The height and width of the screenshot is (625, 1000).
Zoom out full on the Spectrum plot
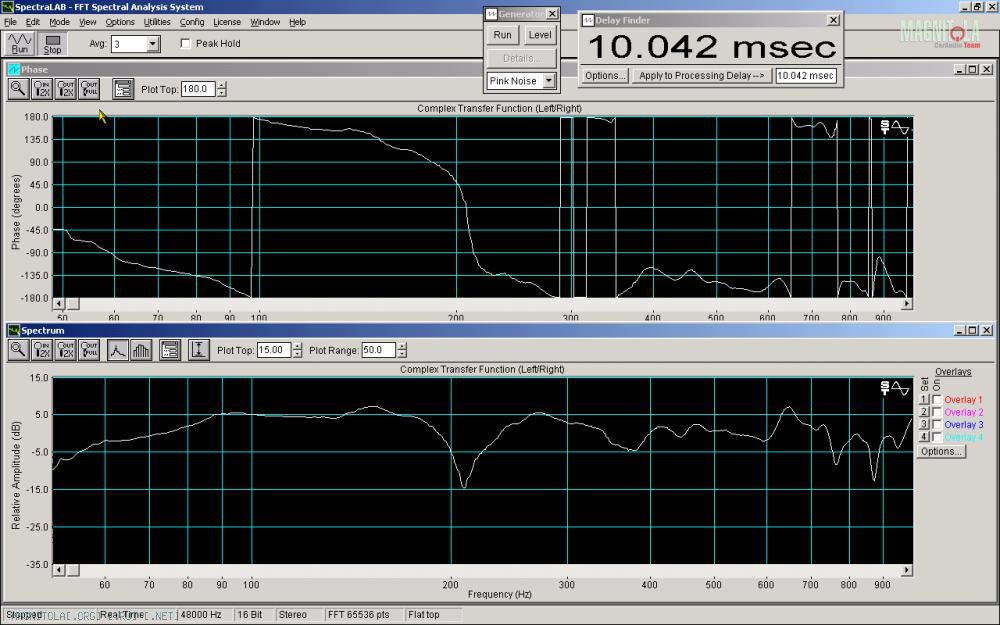[89, 349]
